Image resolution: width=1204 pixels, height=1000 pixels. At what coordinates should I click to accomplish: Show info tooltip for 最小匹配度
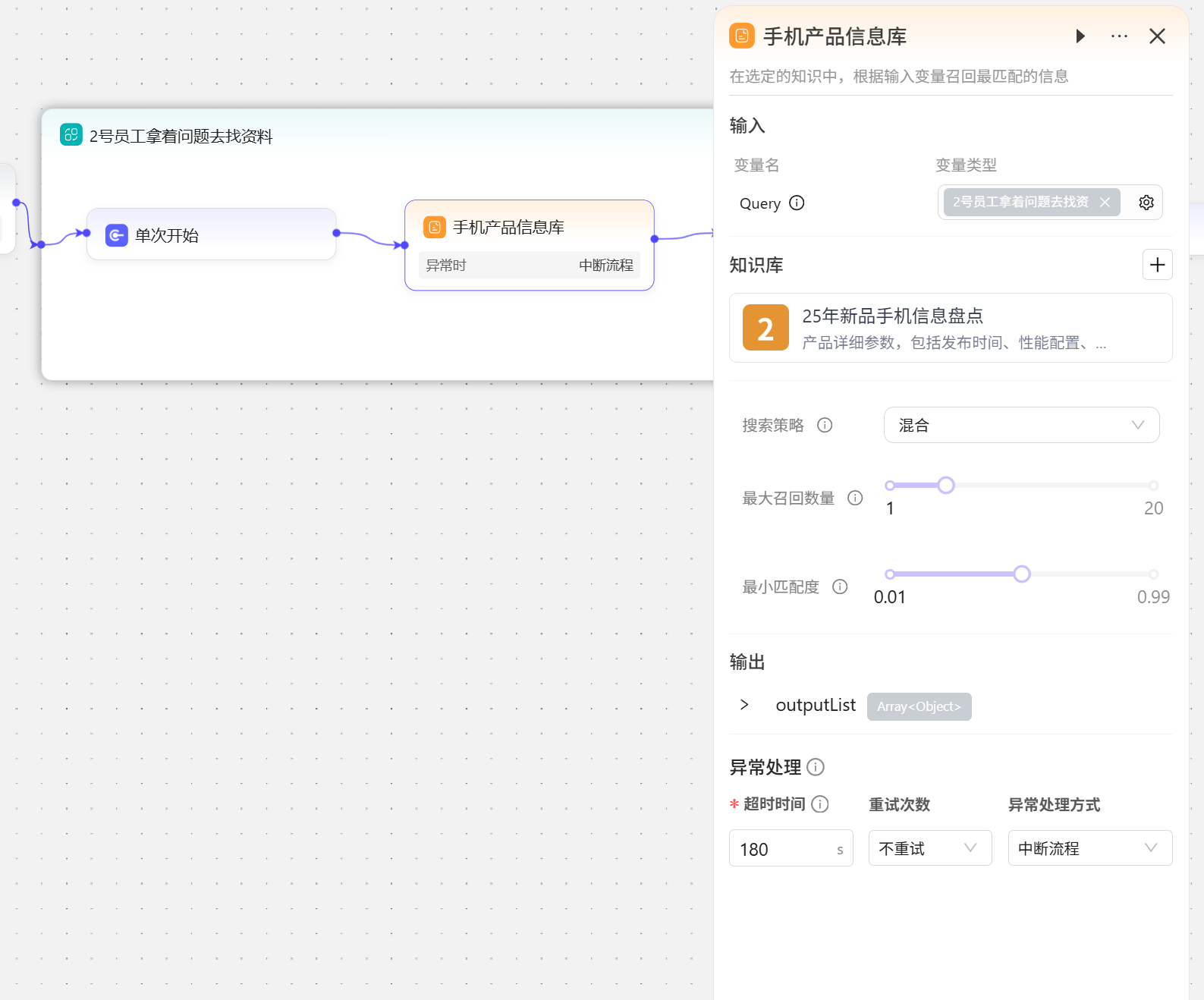[x=840, y=586]
